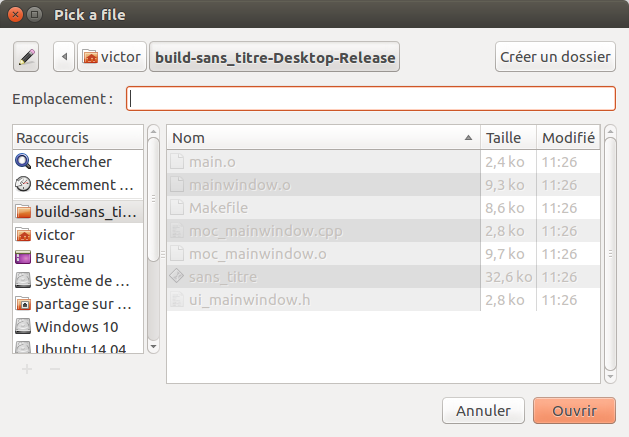Toggle the pencil location-entry button
Screen dimensions: 629x437
pyautogui.click(x=26, y=57)
